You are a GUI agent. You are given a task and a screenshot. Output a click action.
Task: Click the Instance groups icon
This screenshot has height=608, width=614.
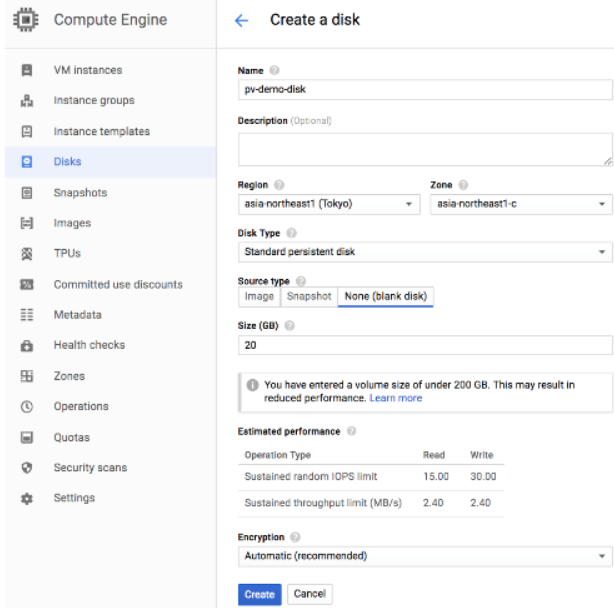(28, 100)
